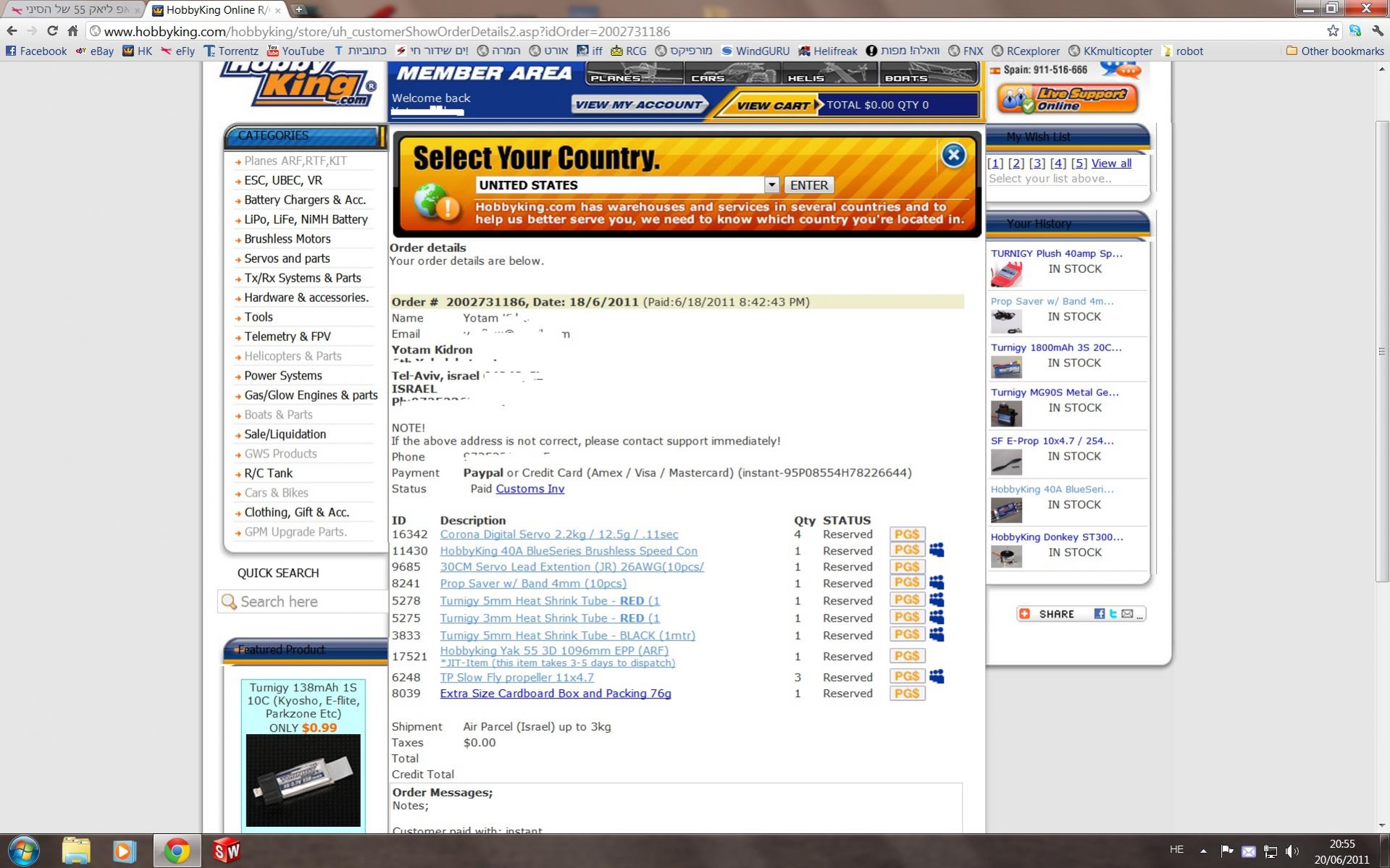Open wish list View all link
The image size is (1390, 868).
(1111, 163)
